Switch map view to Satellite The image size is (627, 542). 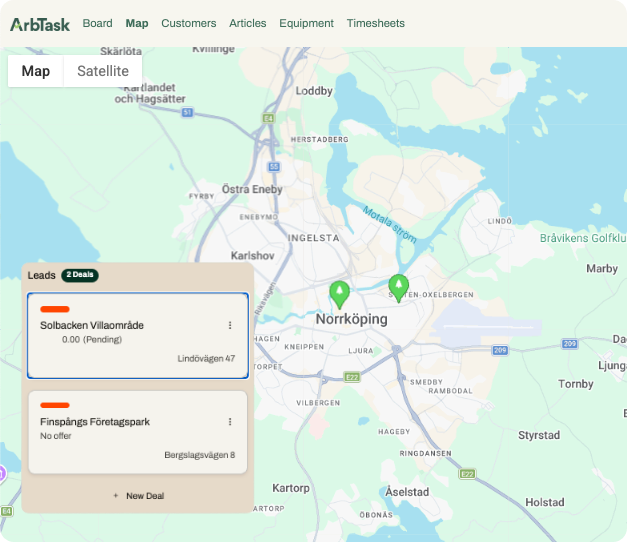[x=103, y=71]
